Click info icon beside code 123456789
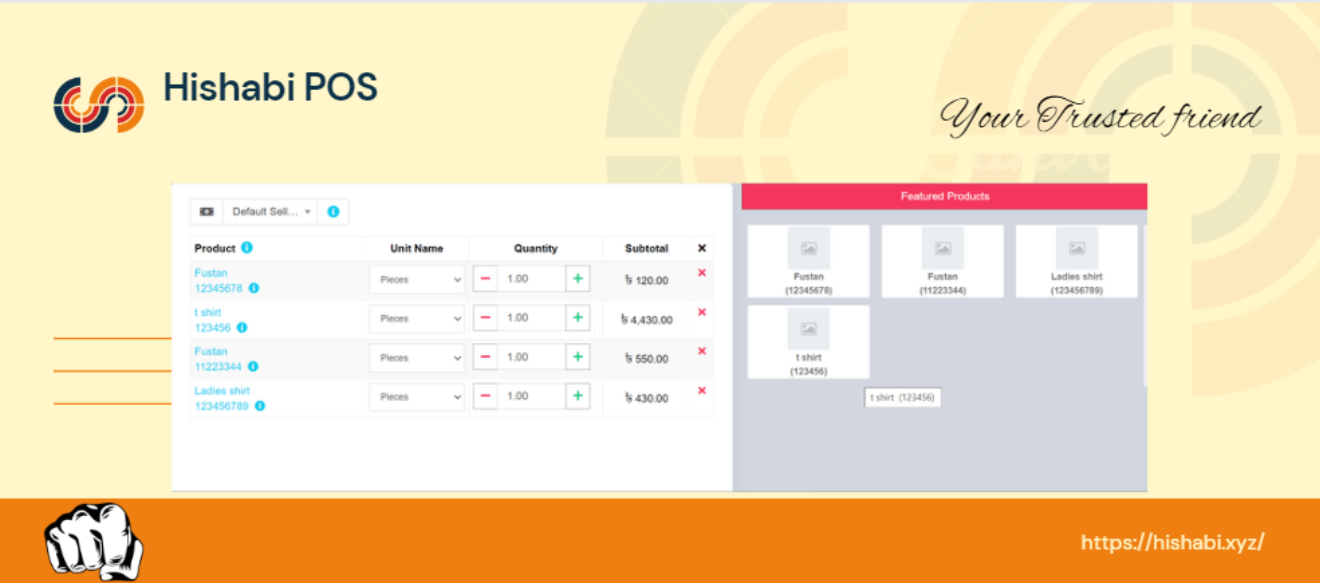This screenshot has height=583, width=1320. (260, 406)
